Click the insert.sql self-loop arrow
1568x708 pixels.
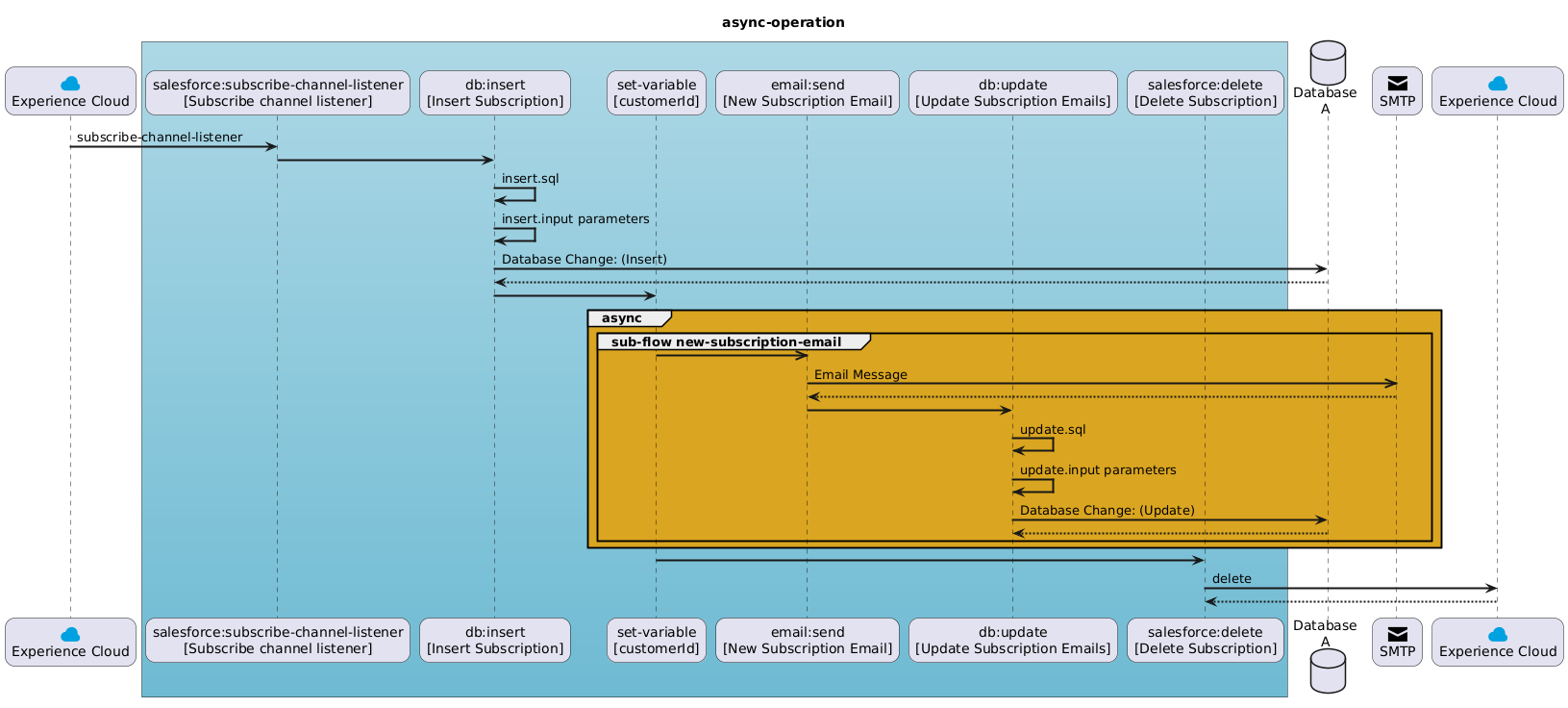point(515,193)
